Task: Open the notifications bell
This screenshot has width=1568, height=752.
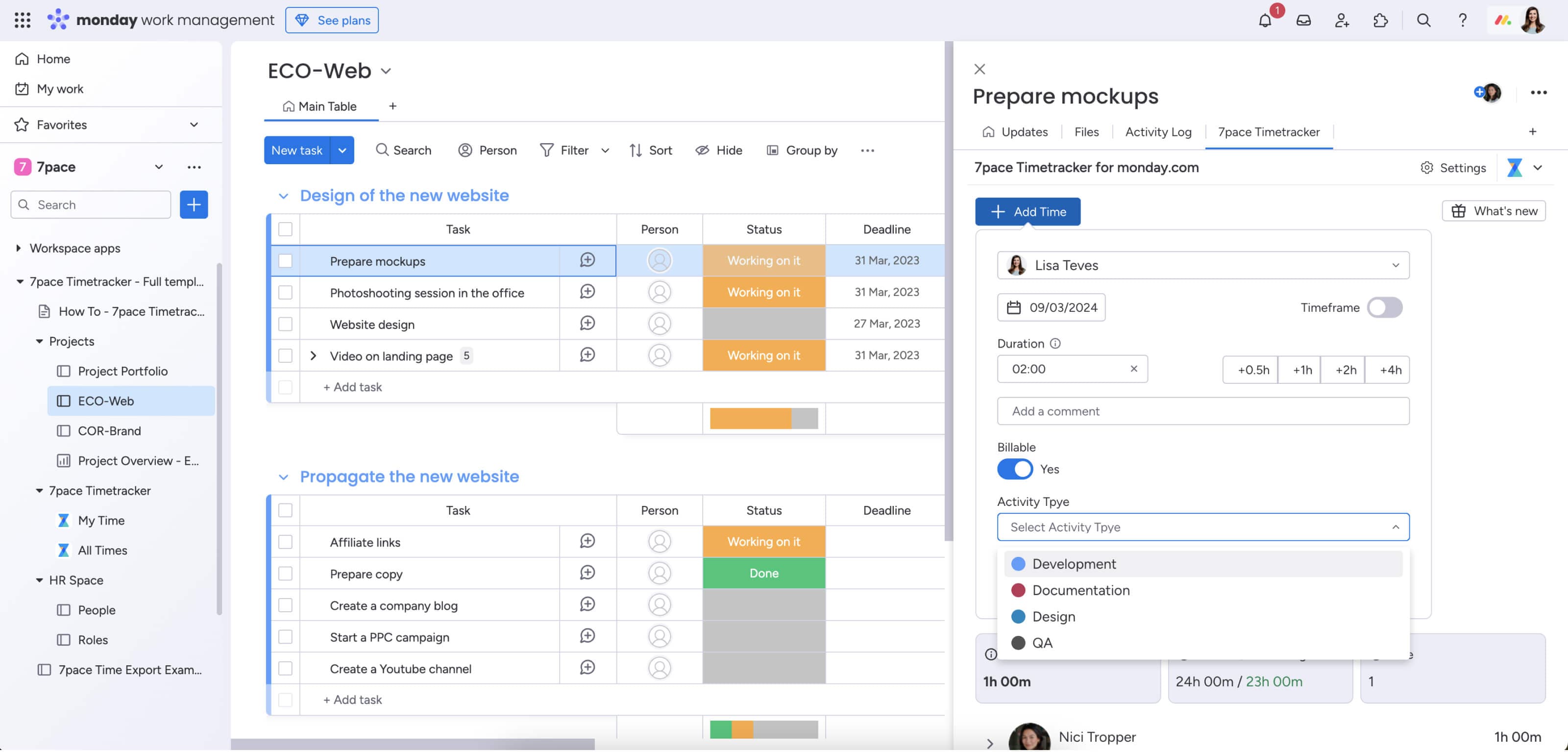Action: point(1265,20)
